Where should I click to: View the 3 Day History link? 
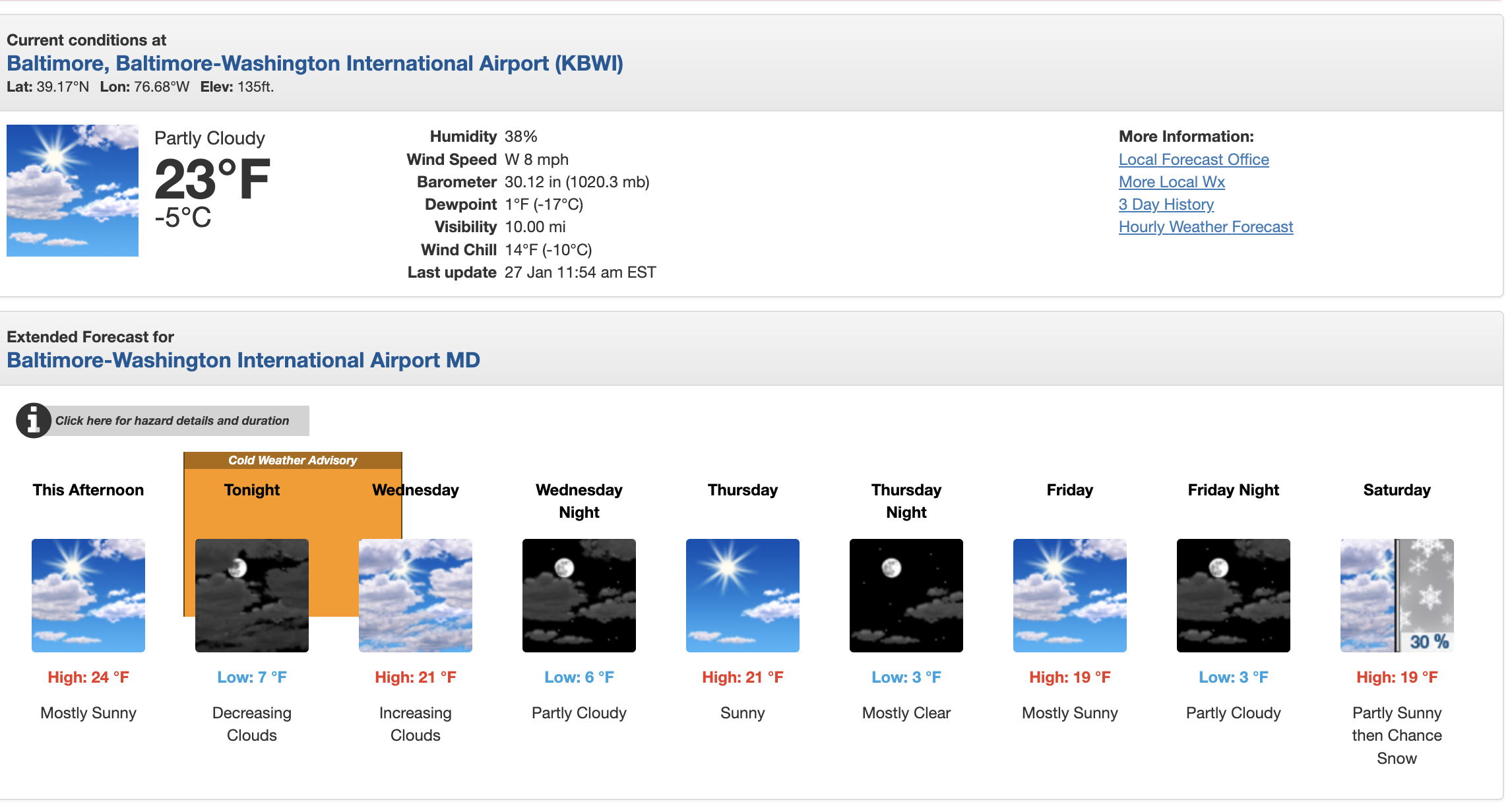[1166, 204]
